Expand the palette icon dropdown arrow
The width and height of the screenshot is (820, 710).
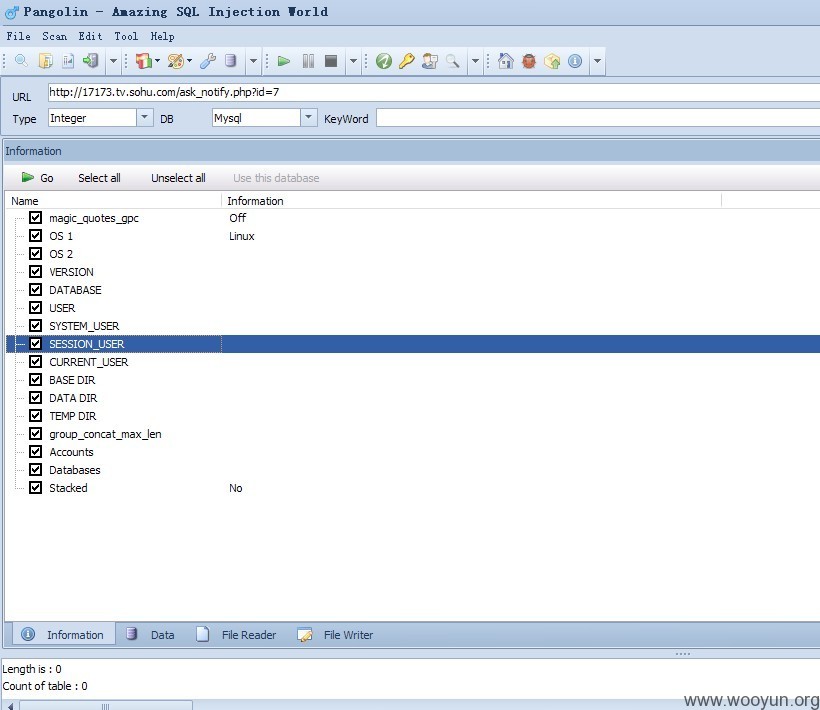pyautogui.click(x=189, y=61)
